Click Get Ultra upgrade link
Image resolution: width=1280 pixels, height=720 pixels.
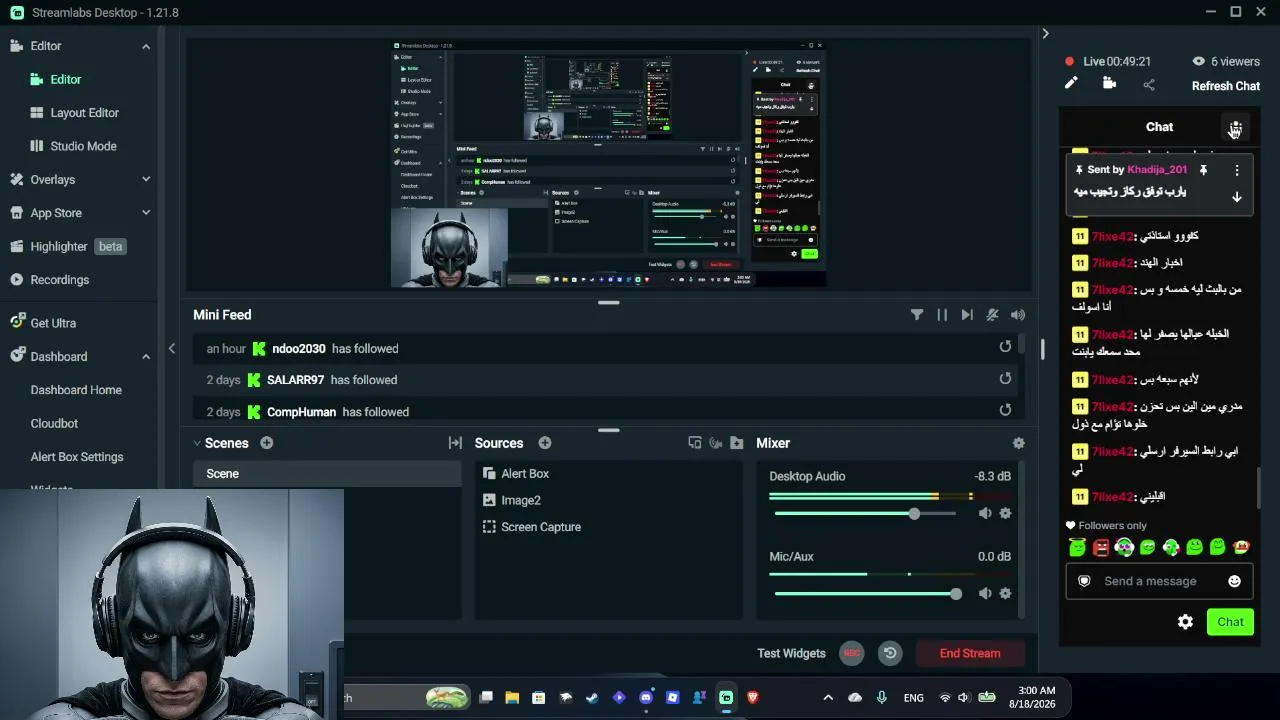(43, 323)
